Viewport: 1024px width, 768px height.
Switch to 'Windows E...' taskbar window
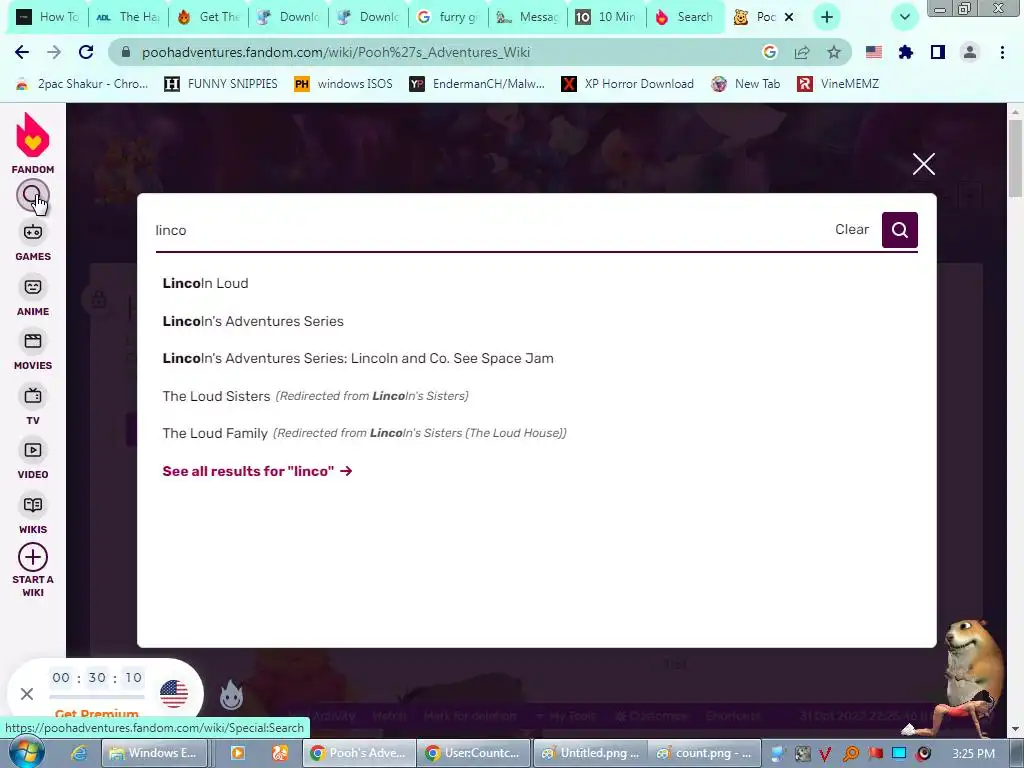click(x=155, y=753)
